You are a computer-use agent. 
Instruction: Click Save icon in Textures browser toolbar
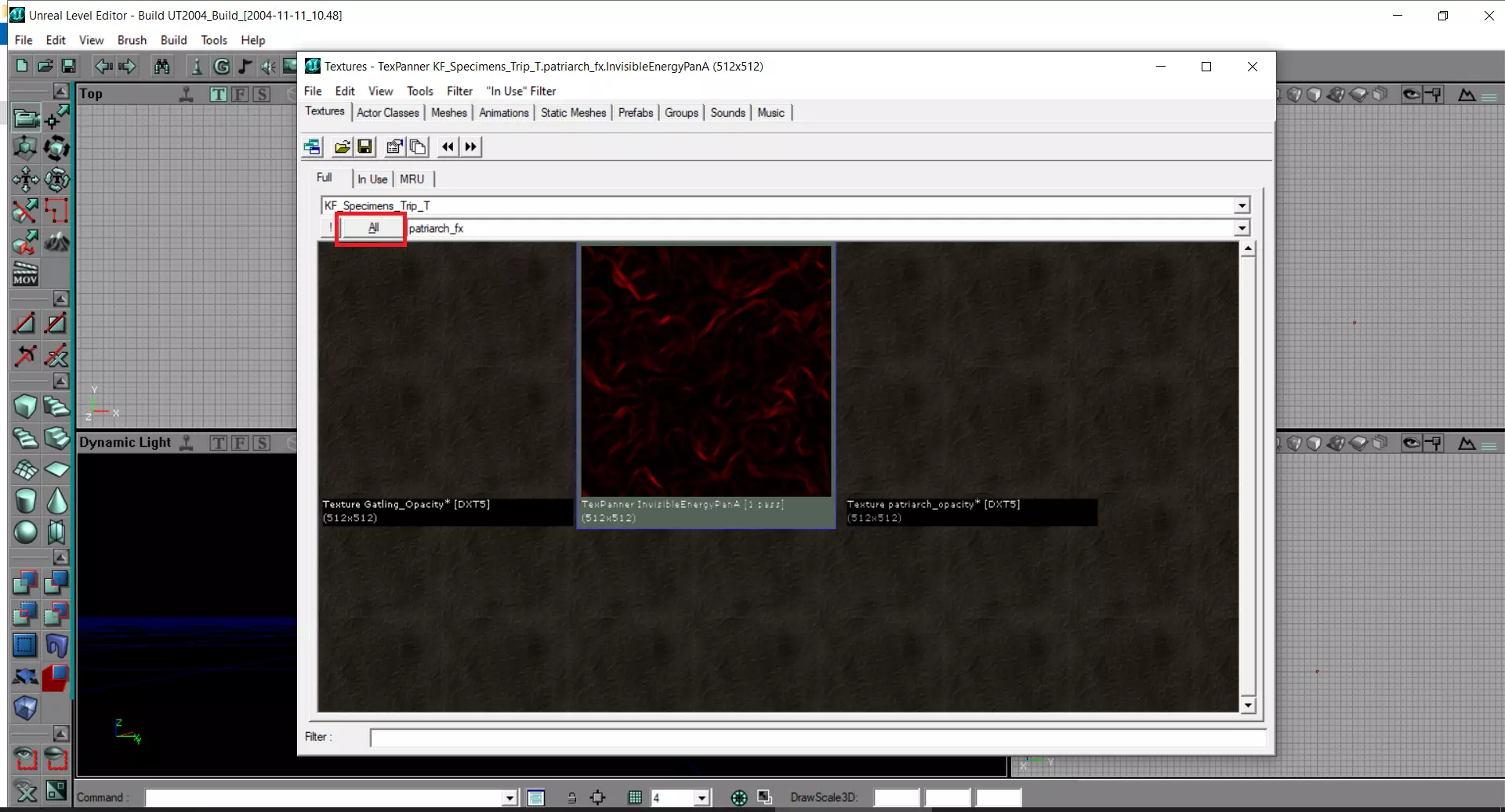[364, 147]
